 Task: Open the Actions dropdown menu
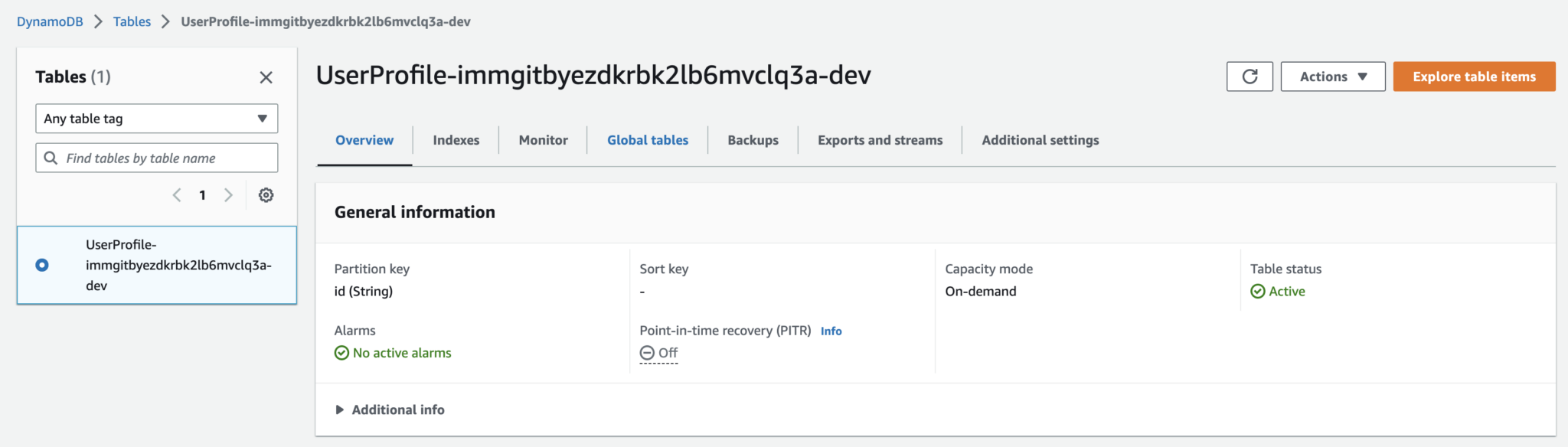pyautogui.click(x=1333, y=77)
